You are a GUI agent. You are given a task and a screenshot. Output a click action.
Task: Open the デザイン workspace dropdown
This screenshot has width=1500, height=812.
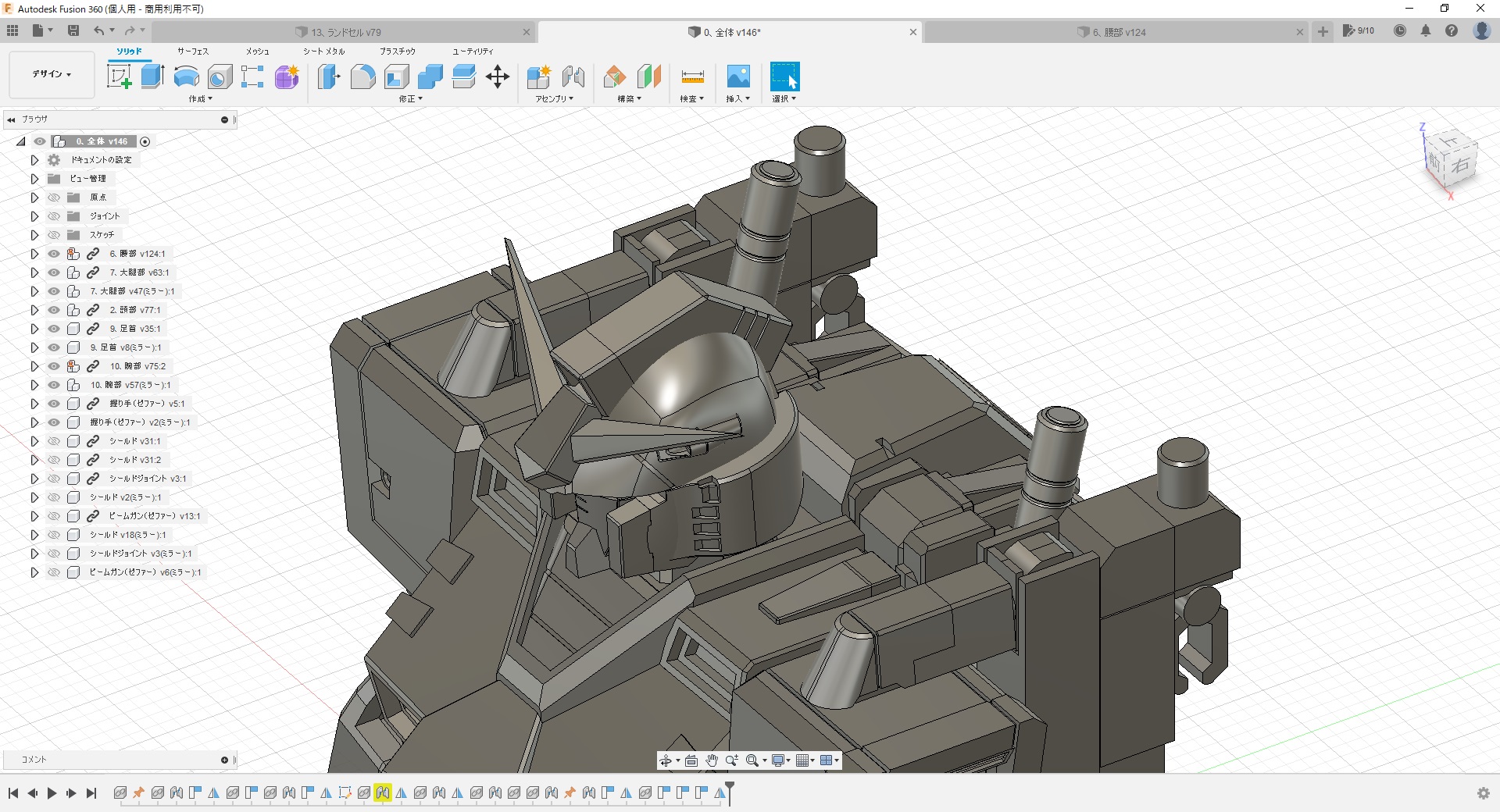pyautogui.click(x=52, y=74)
